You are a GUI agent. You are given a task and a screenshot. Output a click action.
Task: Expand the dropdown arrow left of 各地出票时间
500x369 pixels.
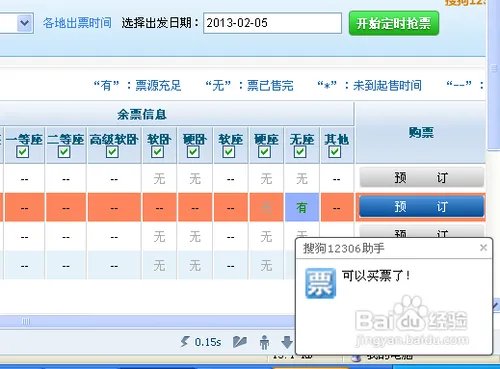click(25, 23)
